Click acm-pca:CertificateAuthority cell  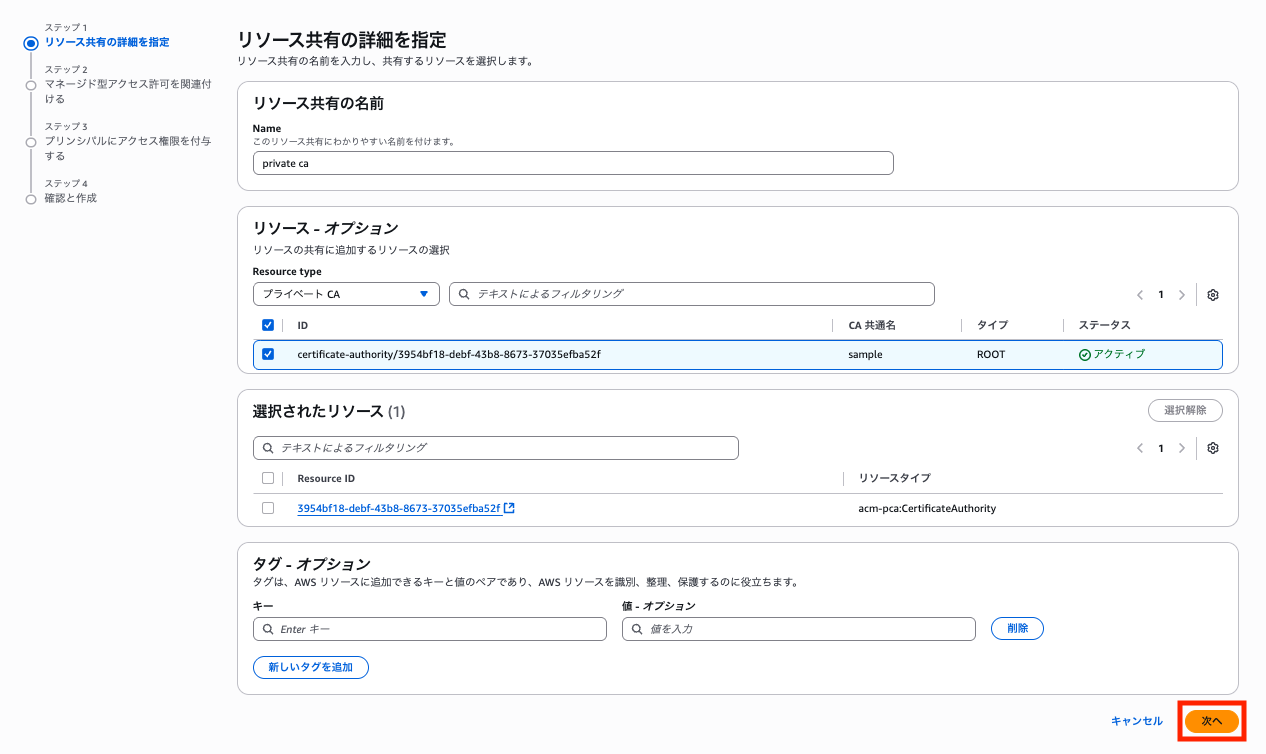pos(927,508)
